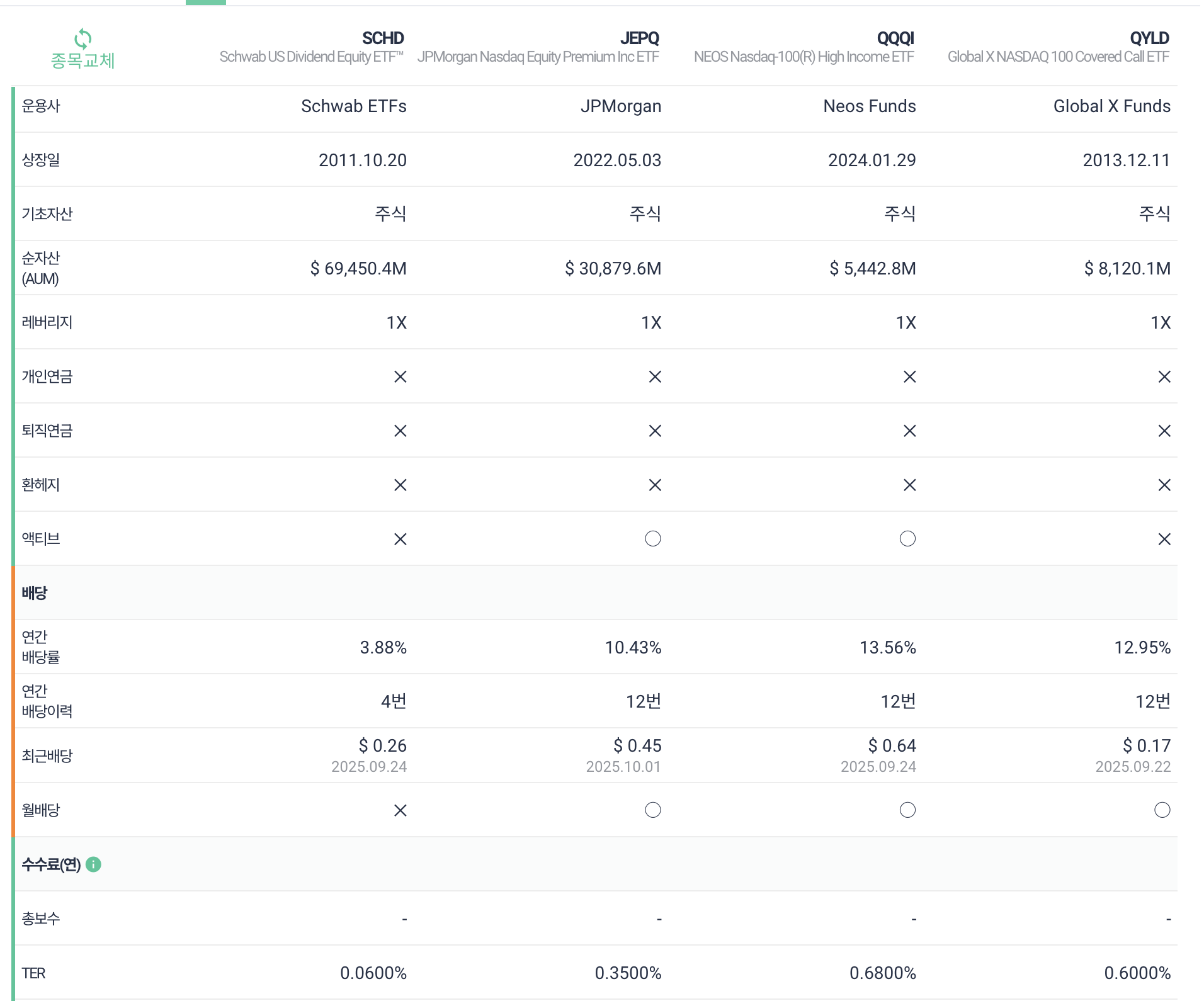Click QYLD 환헤지 X mark
1204x1001 pixels.
tap(1164, 485)
